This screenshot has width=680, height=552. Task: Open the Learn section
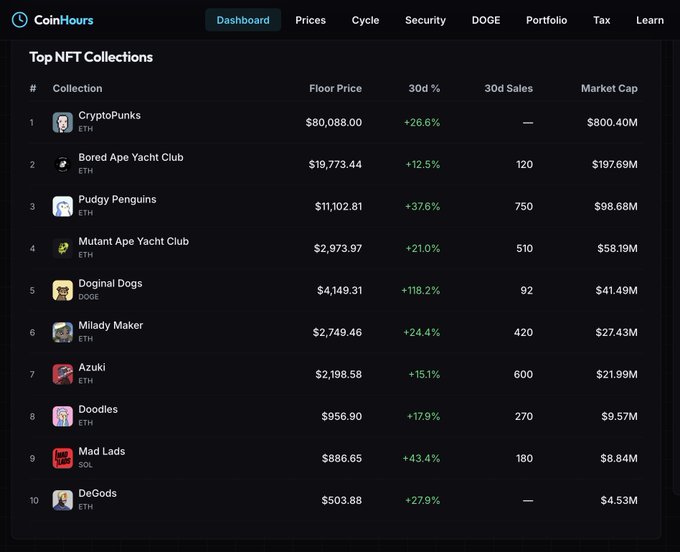650,20
